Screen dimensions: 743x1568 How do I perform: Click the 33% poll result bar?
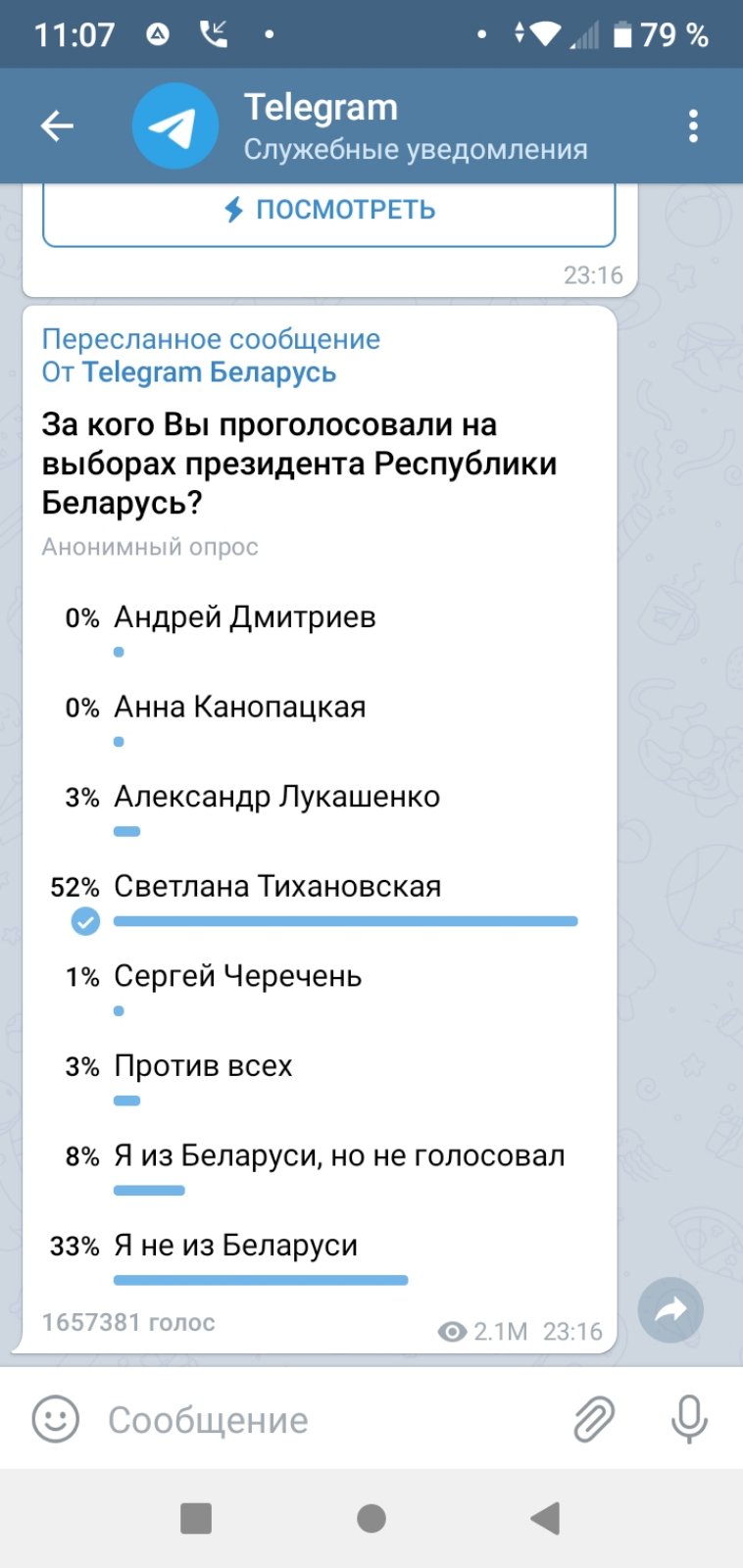261,1280
